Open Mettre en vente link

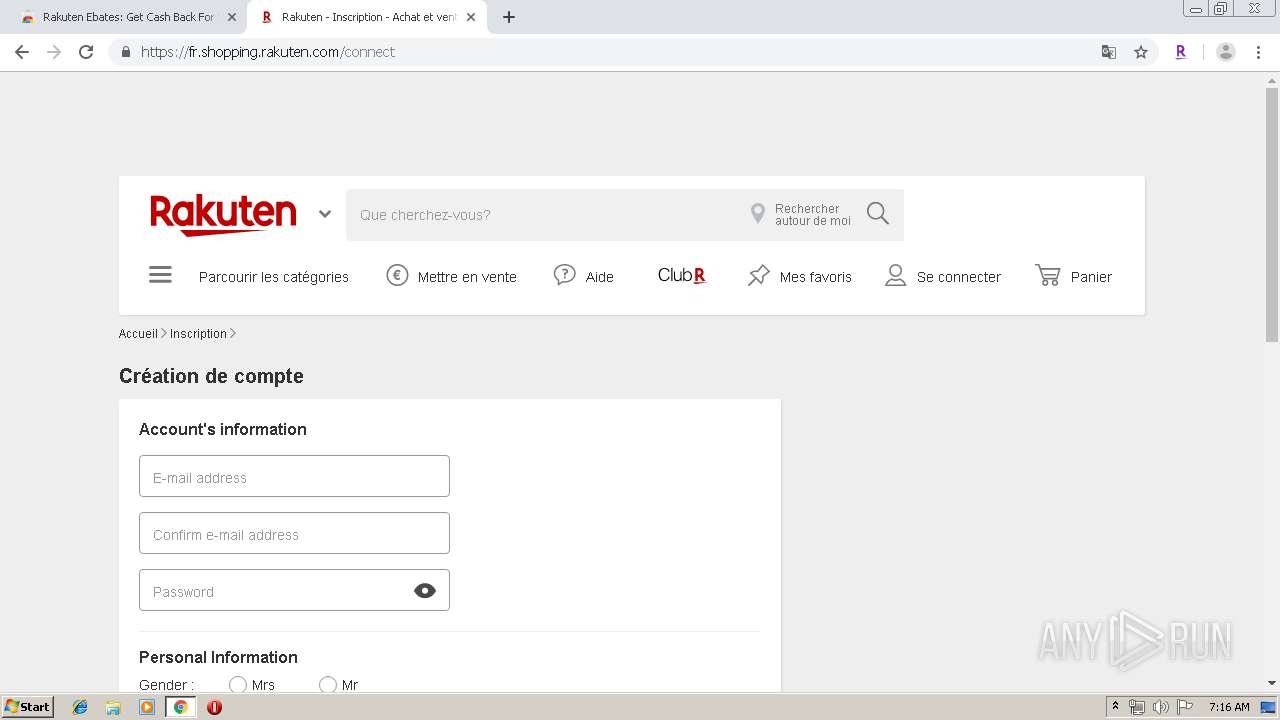coord(467,277)
